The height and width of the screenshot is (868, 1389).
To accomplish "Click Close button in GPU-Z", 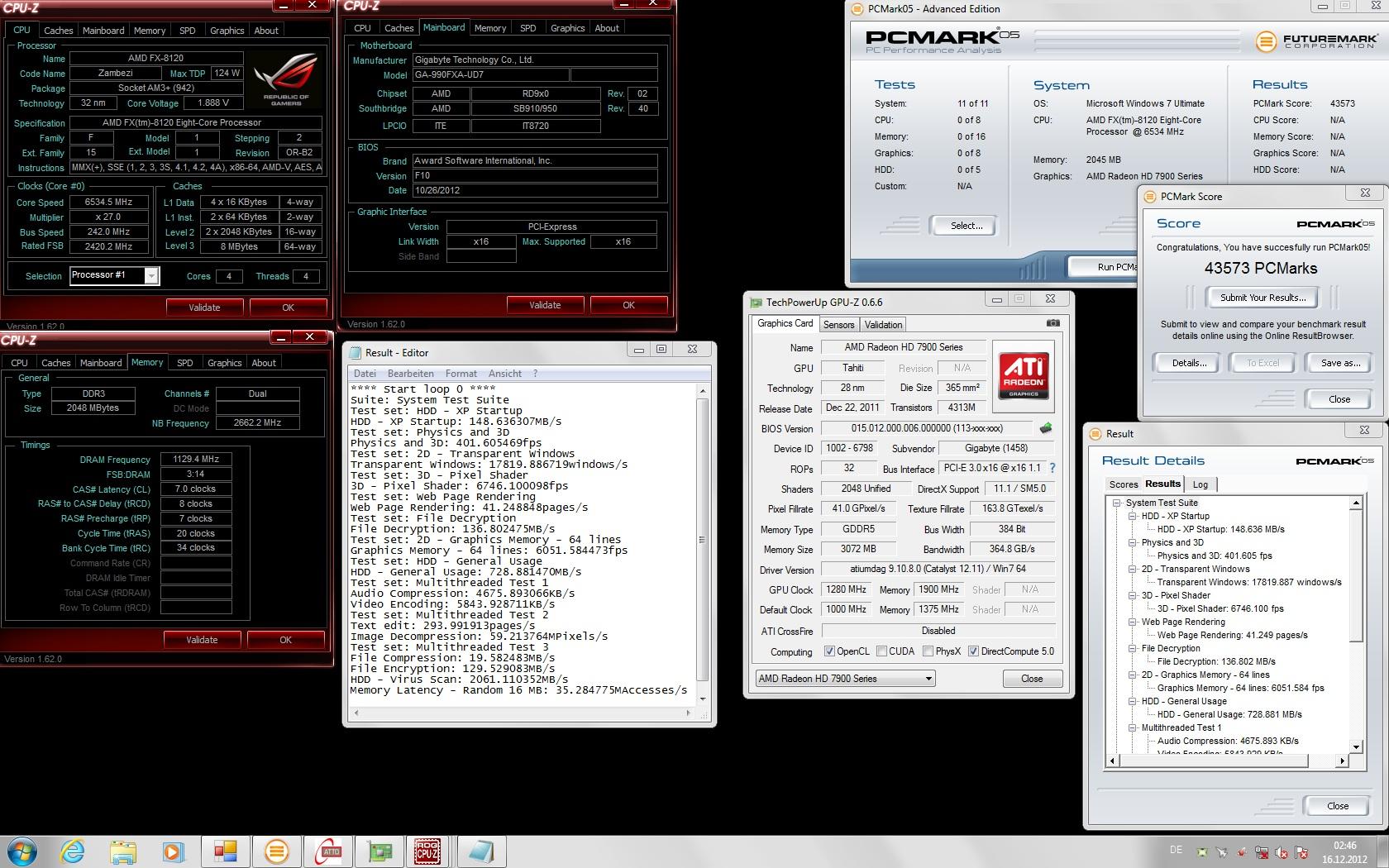I will tap(1031, 679).
